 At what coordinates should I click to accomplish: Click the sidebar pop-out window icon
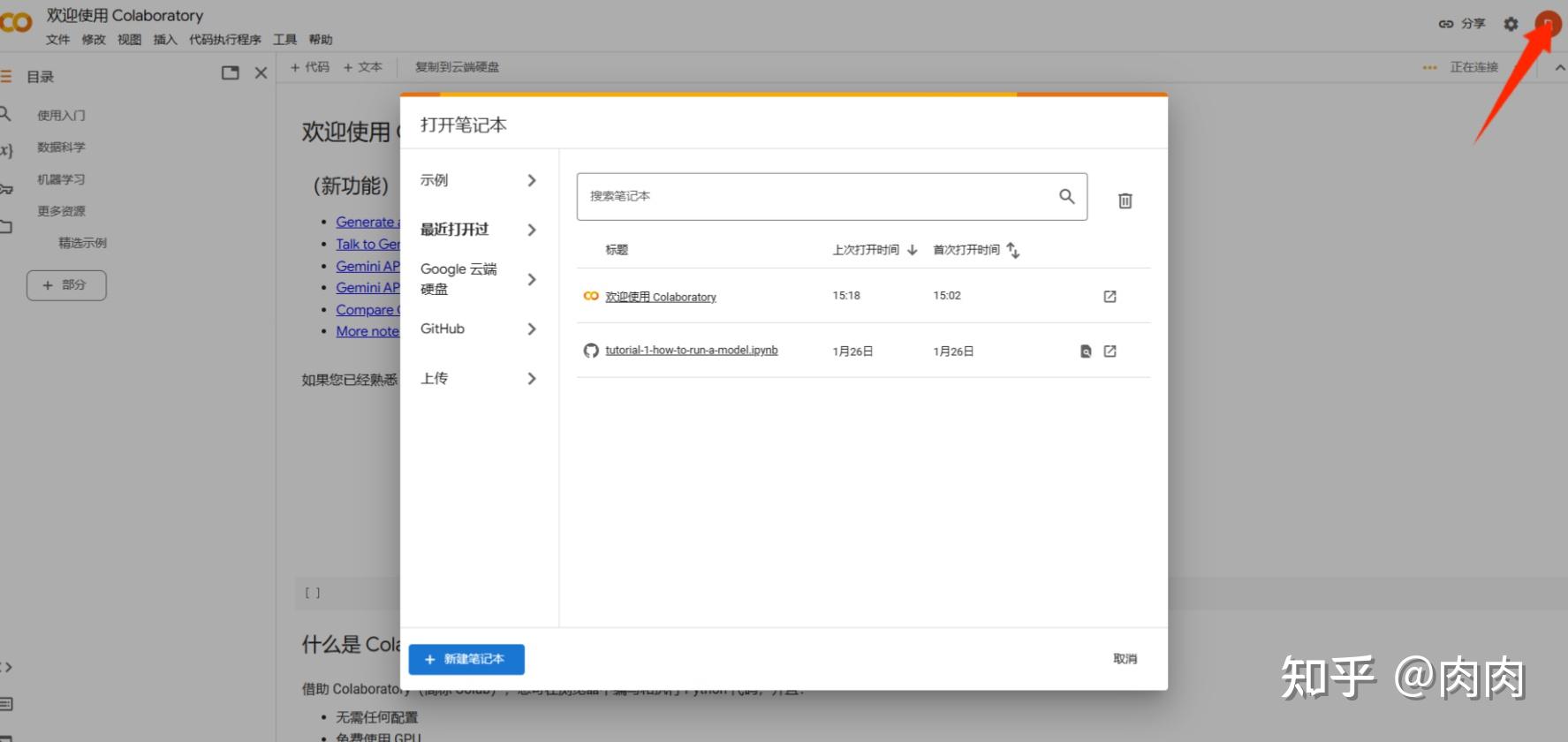coord(231,73)
